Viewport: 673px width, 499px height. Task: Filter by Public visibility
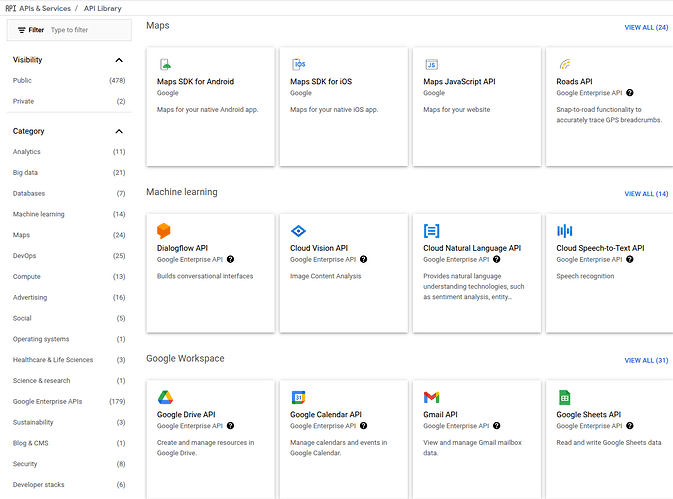(x=23, y=80)
